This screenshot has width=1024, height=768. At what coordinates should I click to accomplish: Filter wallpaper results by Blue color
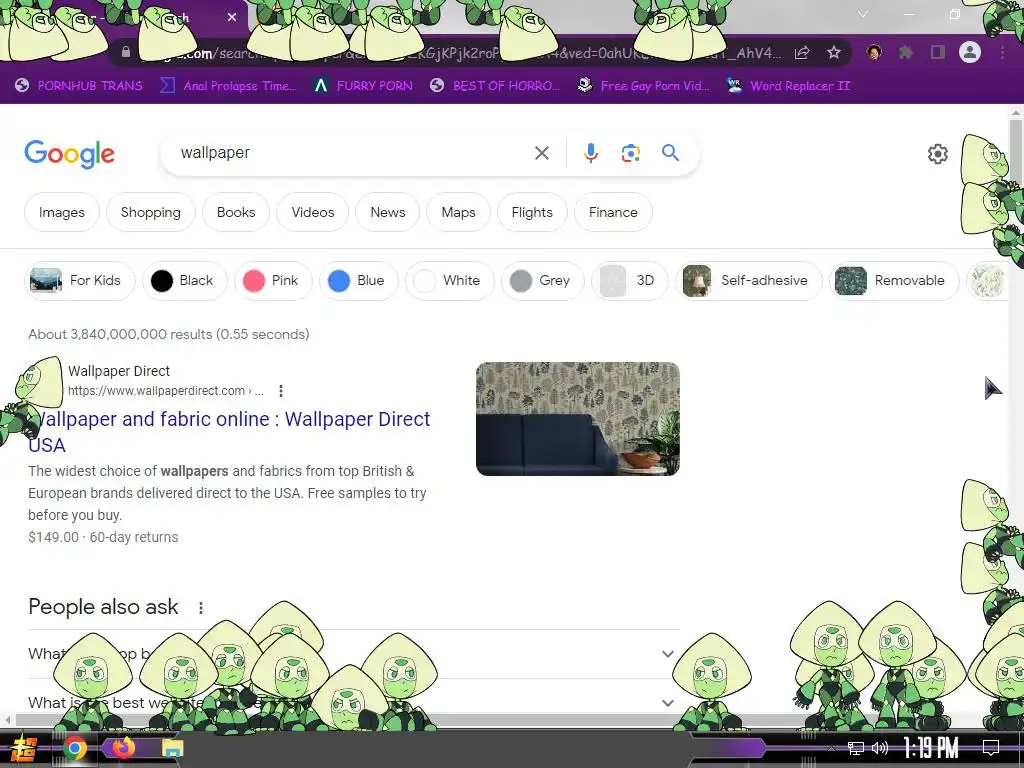click(x=359, y=281)
